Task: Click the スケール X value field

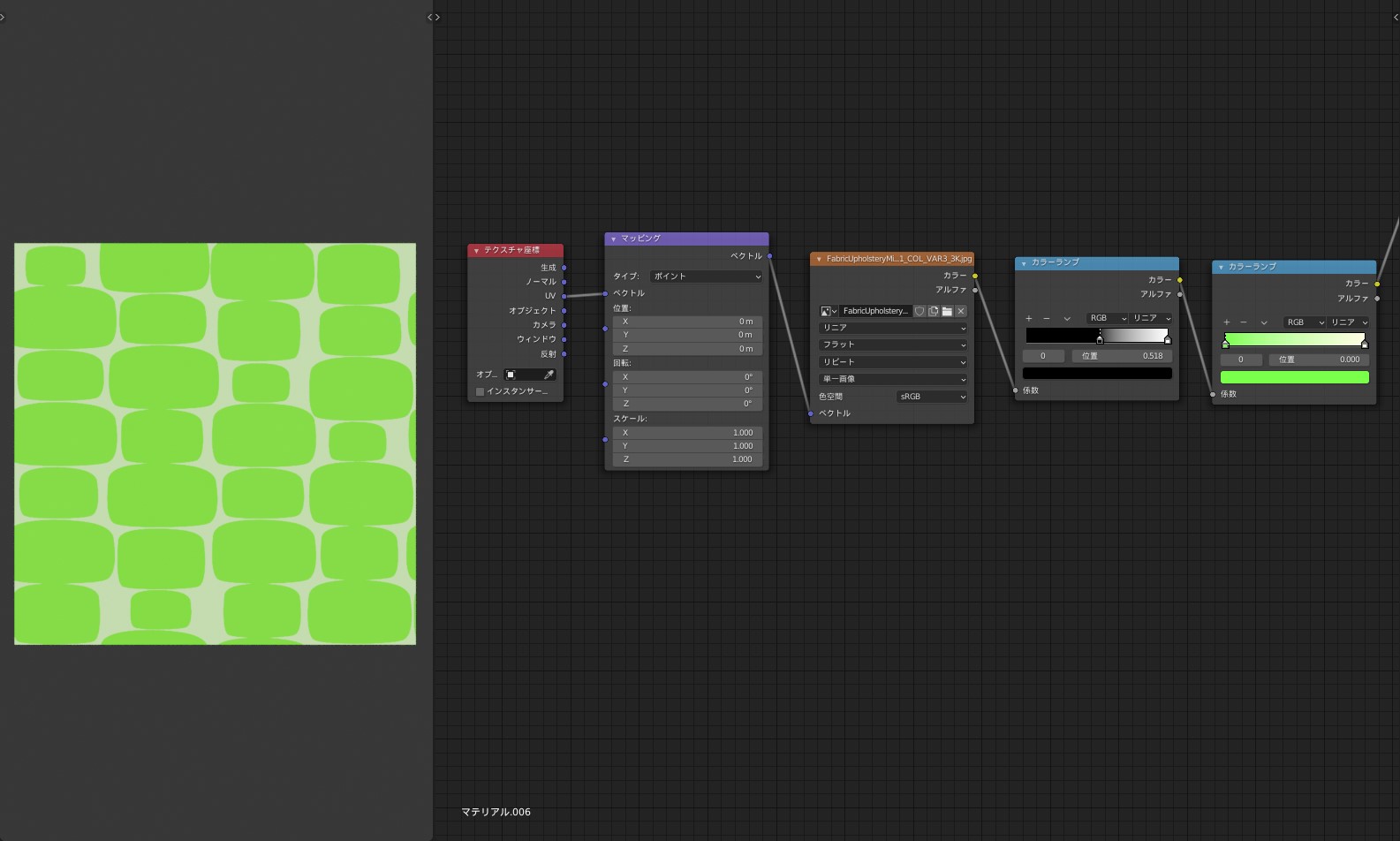Action: point(686,433)
